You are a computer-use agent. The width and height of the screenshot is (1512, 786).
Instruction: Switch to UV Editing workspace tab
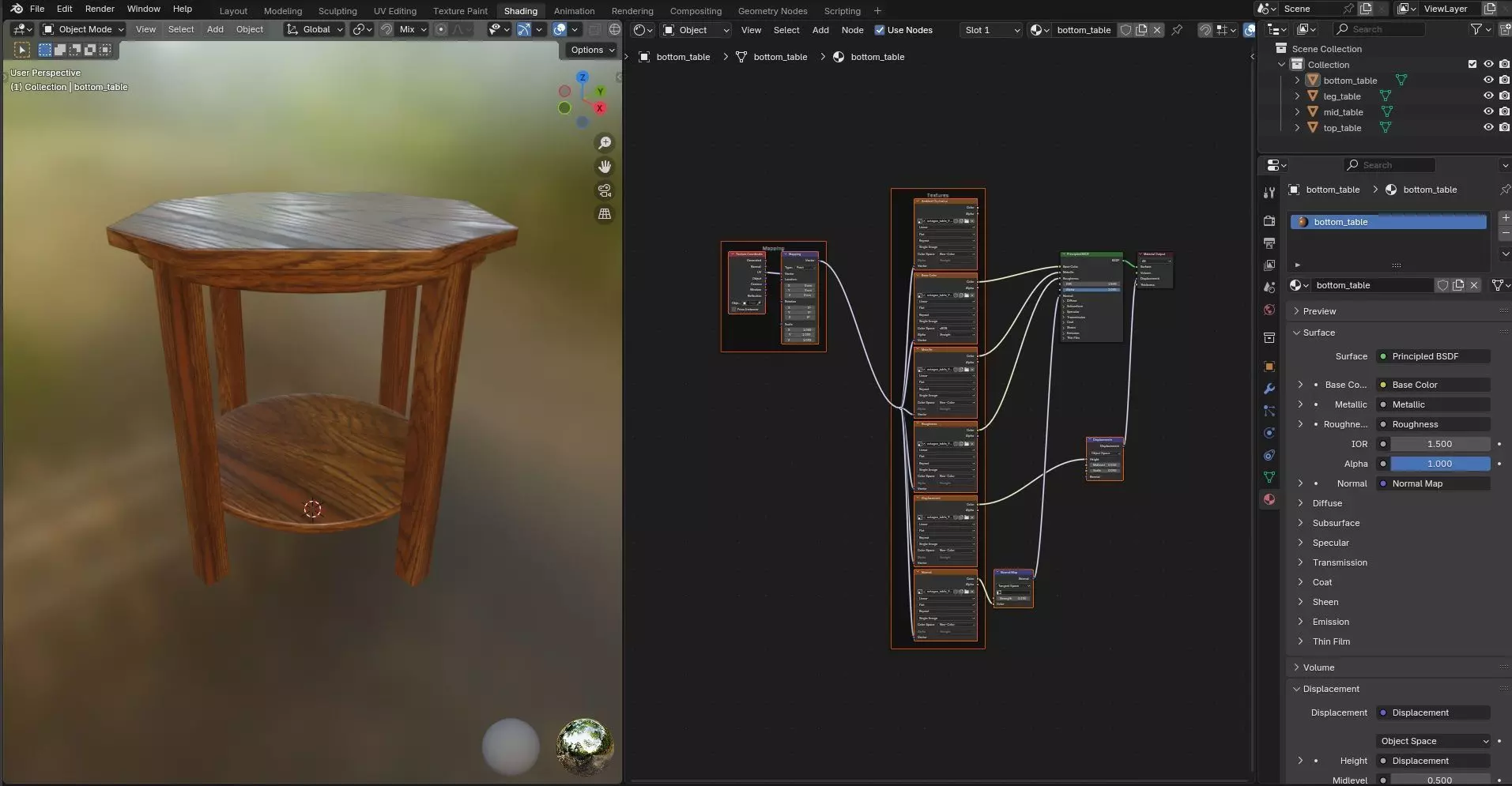(x=394, y=11)
